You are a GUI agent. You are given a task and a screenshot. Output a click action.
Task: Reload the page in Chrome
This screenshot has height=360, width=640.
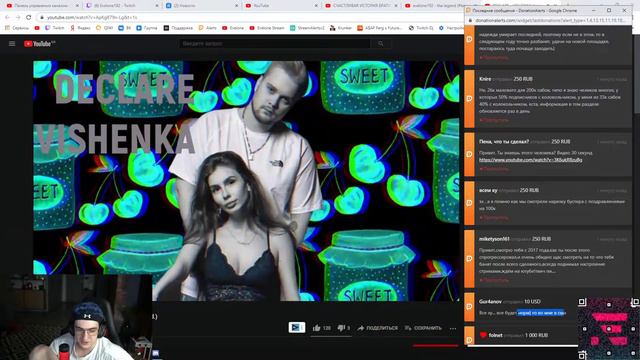(29, 17)
